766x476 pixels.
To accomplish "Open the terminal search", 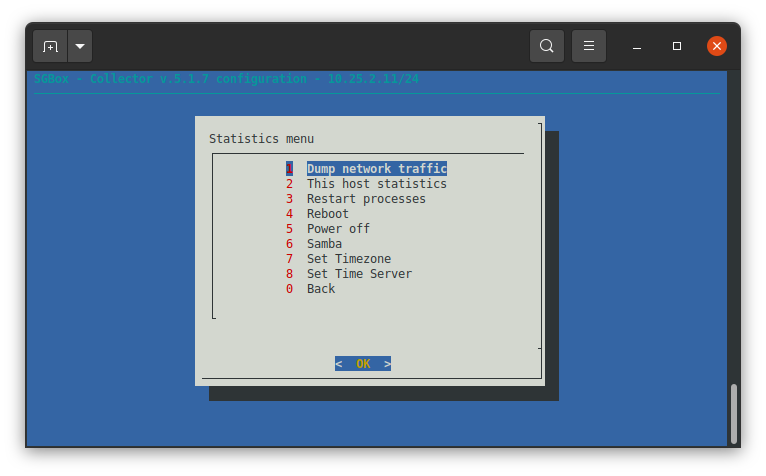I will pyautogui.click(x=547, y=46).
